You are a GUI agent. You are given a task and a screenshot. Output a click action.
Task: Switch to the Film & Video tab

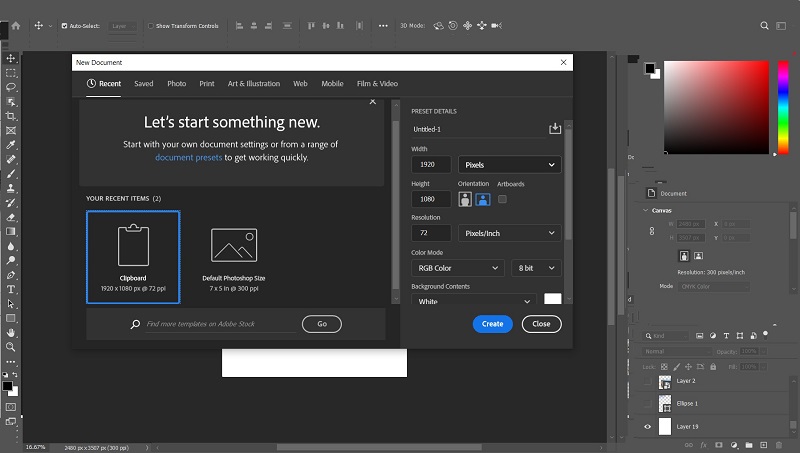pos(377,84)
